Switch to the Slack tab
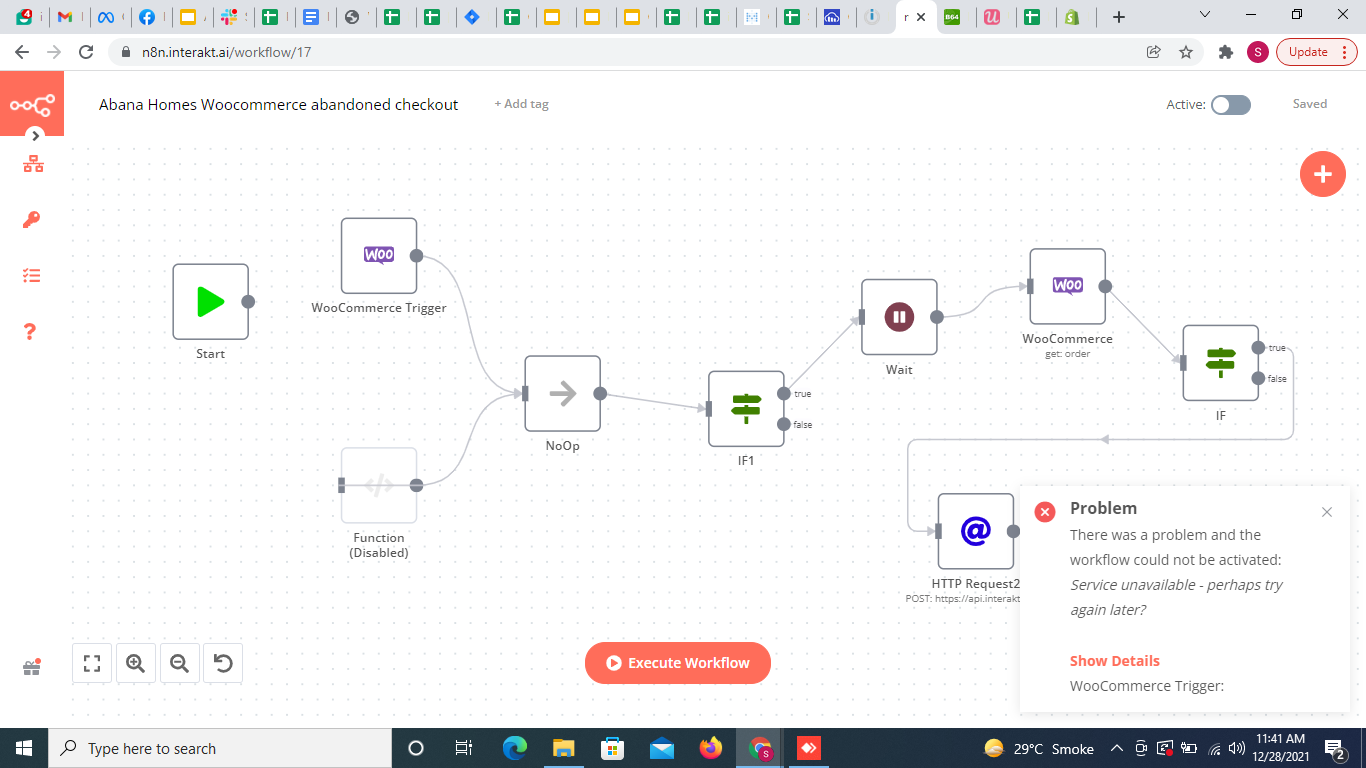 click(229, 17)
